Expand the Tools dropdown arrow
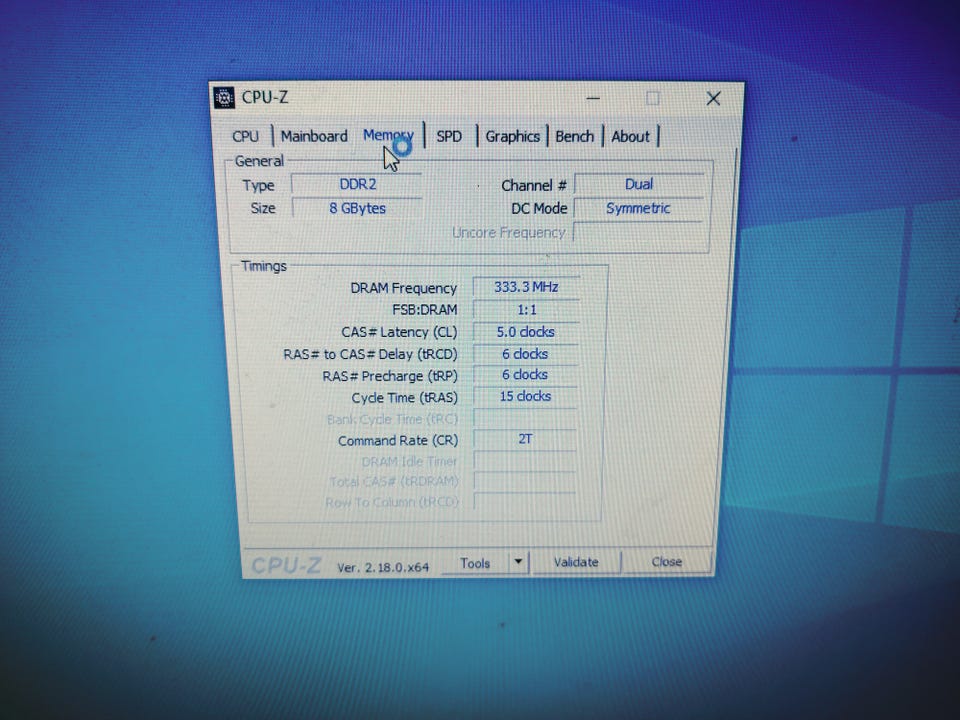 pyautogui.click(x=518, y=561)
